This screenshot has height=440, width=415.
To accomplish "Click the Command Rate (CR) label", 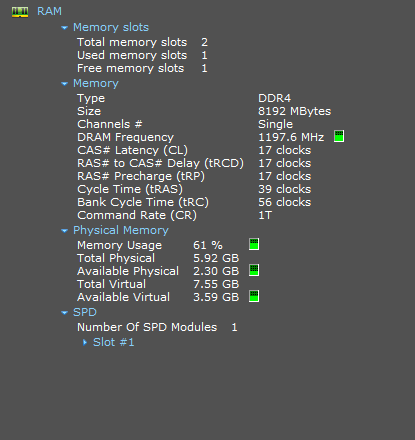I will [137, 215].
